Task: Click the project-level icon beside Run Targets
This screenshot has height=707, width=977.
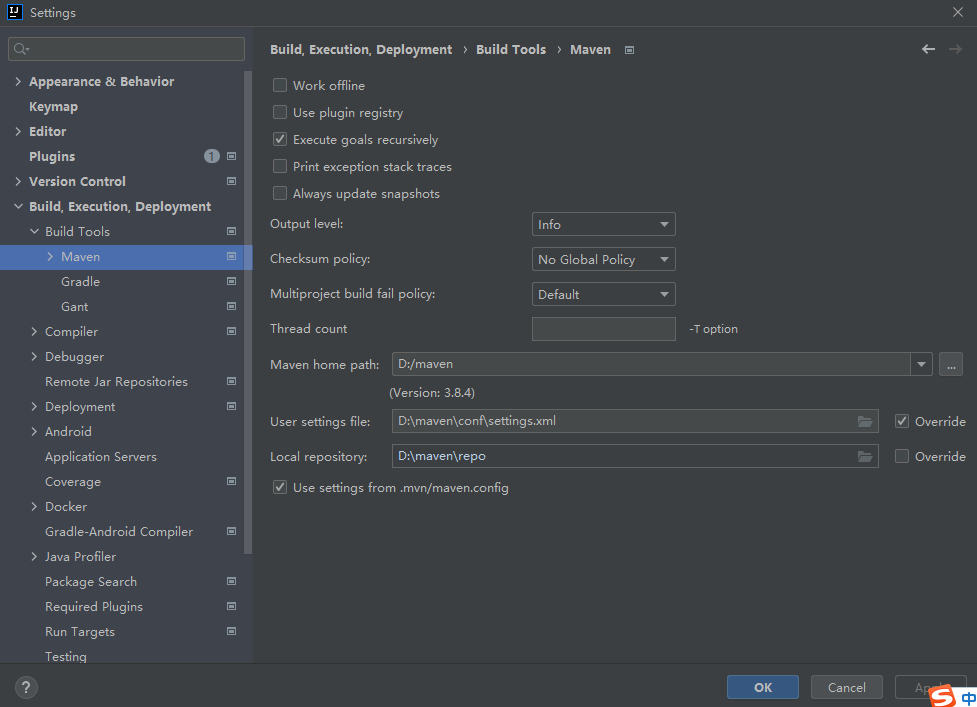Action: tap(231, 631)
